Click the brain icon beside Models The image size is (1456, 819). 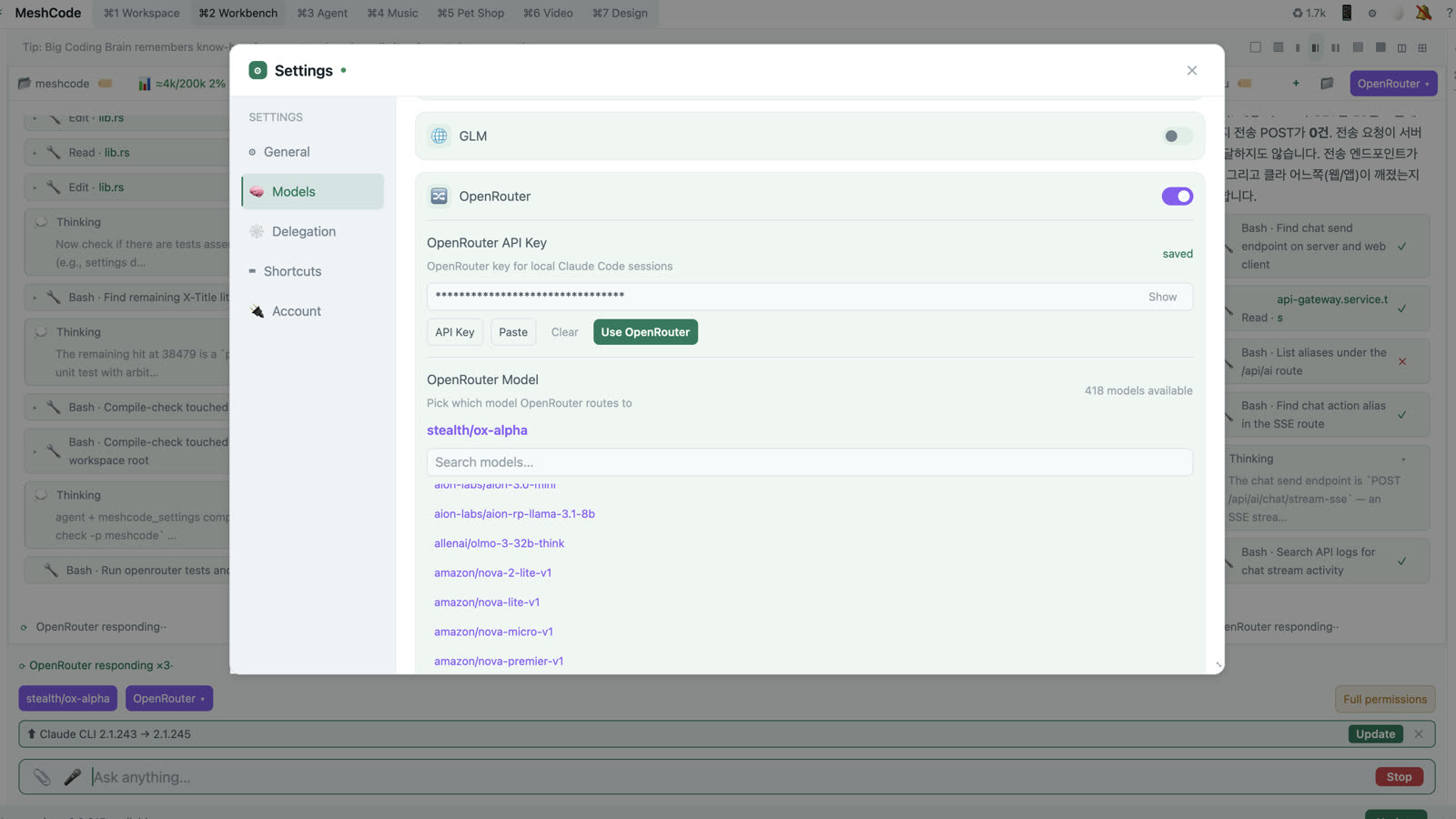point(257,192)
